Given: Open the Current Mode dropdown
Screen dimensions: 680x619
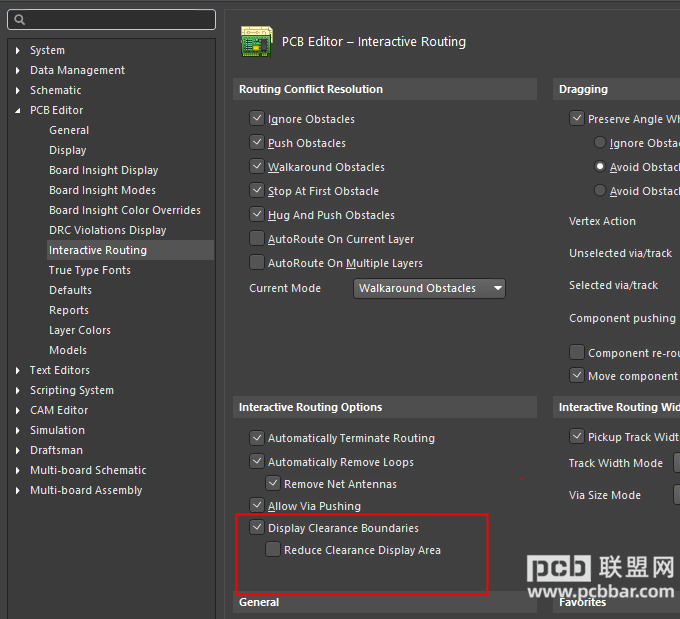Looking at the screenshot, I should pos(429,288).
